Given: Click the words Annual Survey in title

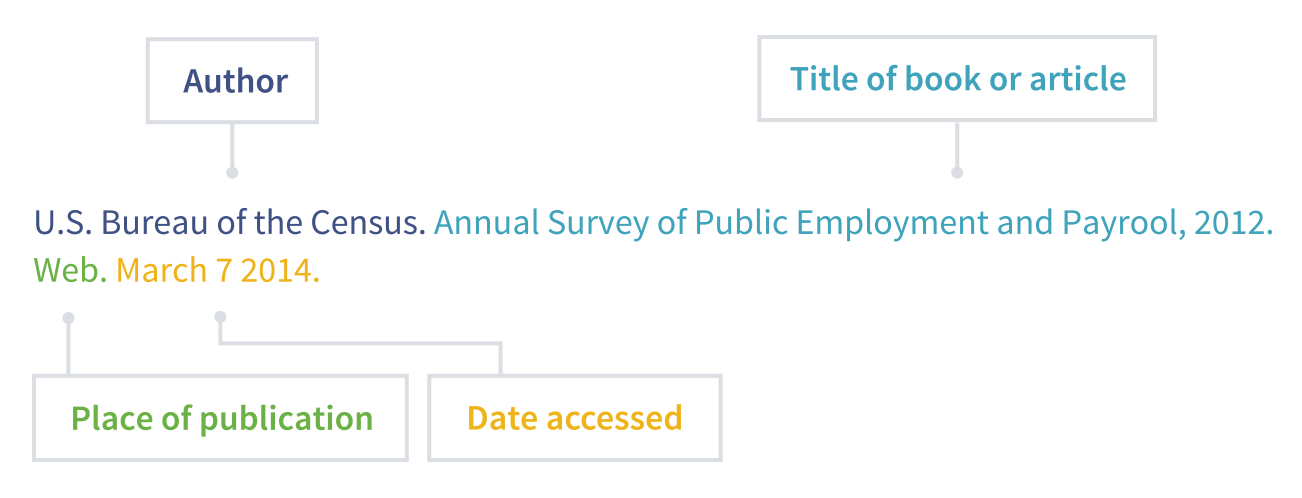Looking at the screenshot, I should (x=542, y=222).
